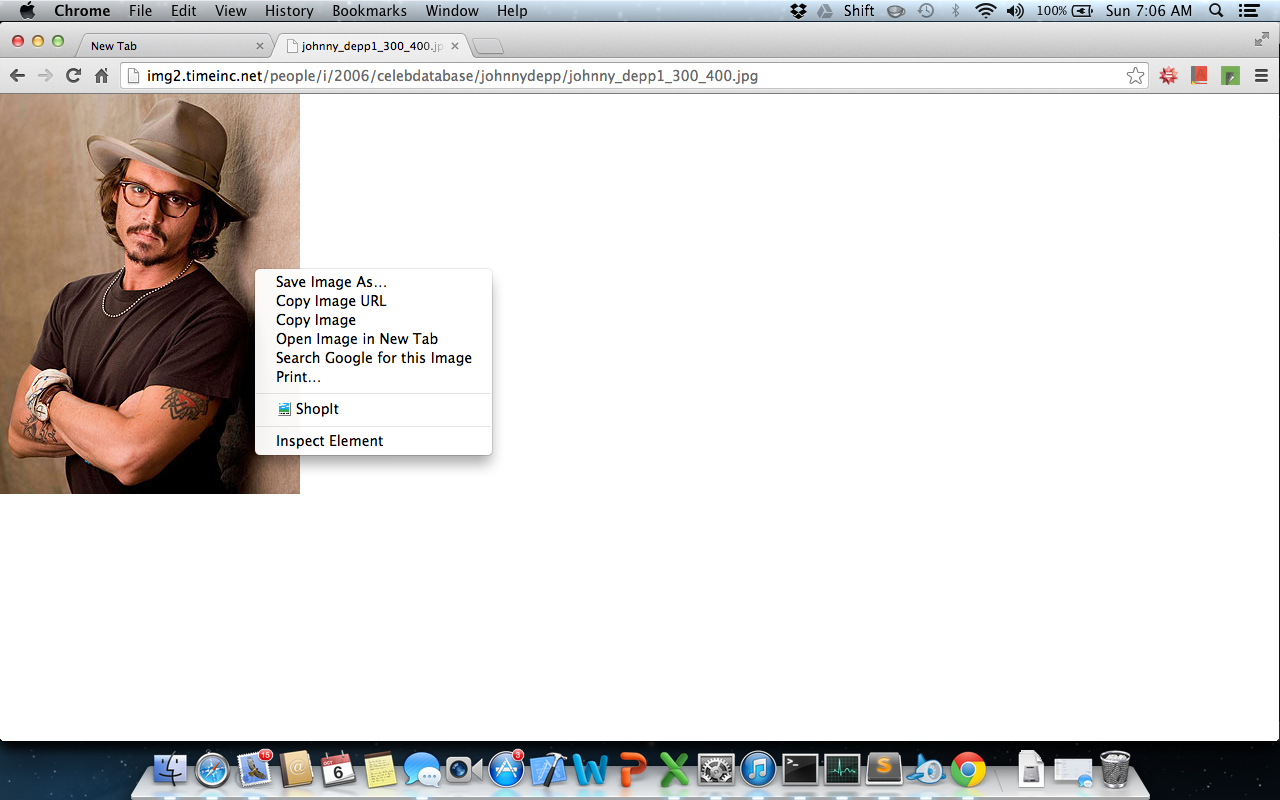Choose Print… from the context menu
The width and height of the screenshot is (1280, 800).
pyautogui.click(x=373, y=377)
